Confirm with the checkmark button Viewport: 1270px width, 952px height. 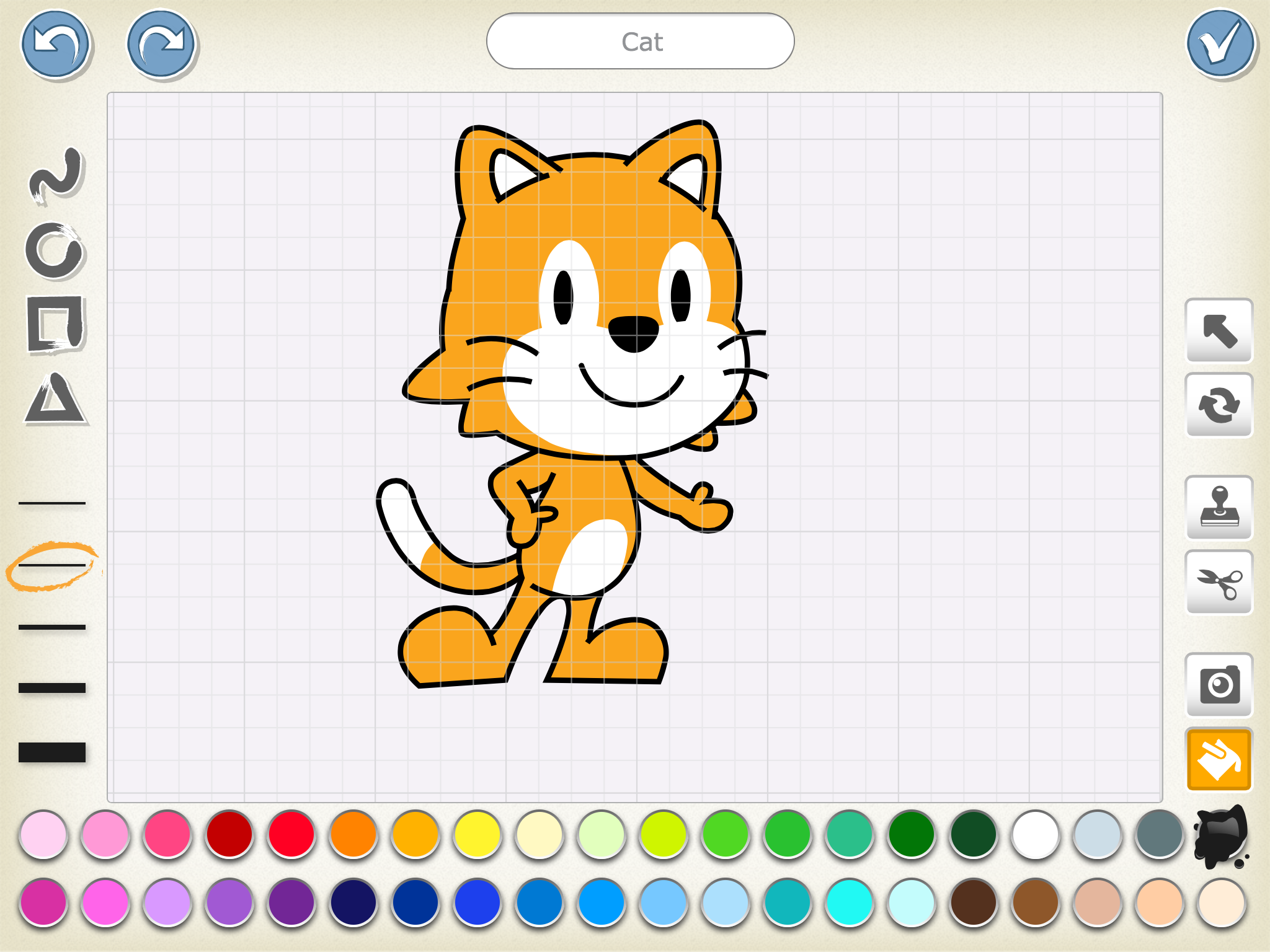pos(1221,43)
